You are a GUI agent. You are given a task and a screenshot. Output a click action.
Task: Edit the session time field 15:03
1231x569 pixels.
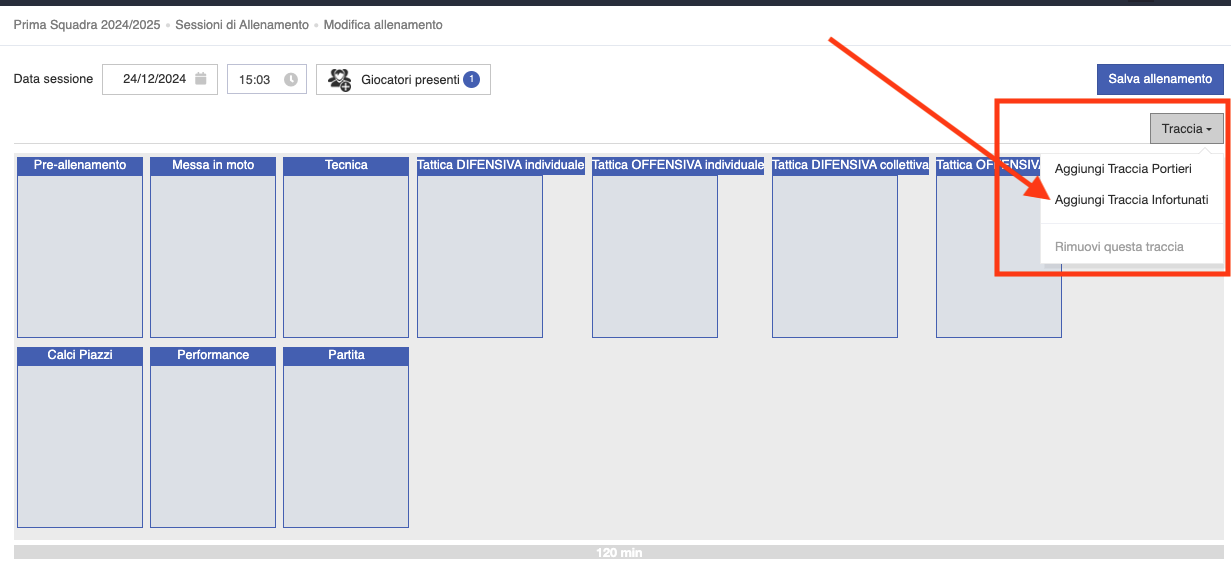(x=267, y=79)
